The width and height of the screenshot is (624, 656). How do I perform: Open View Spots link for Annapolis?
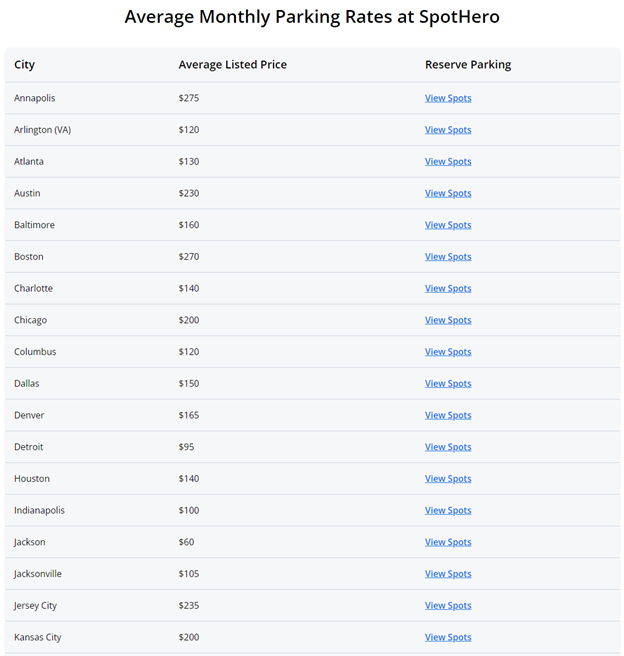coord(448,98)
